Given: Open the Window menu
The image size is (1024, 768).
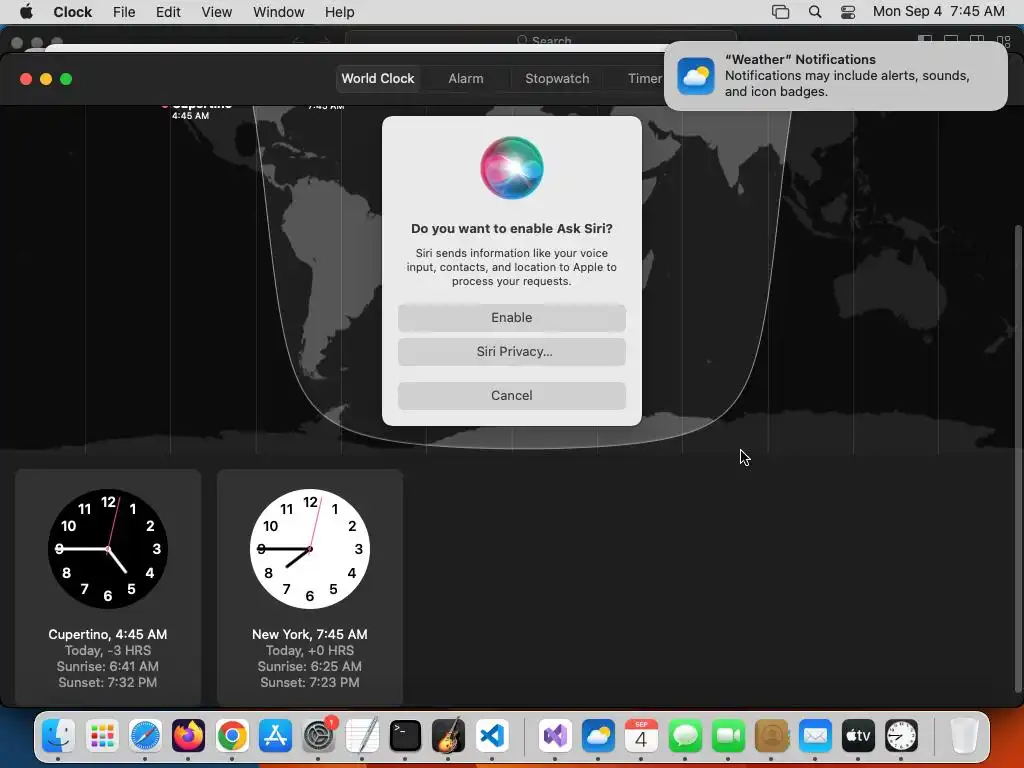Looking at the screenshot, I should click(x=279, y=12).
